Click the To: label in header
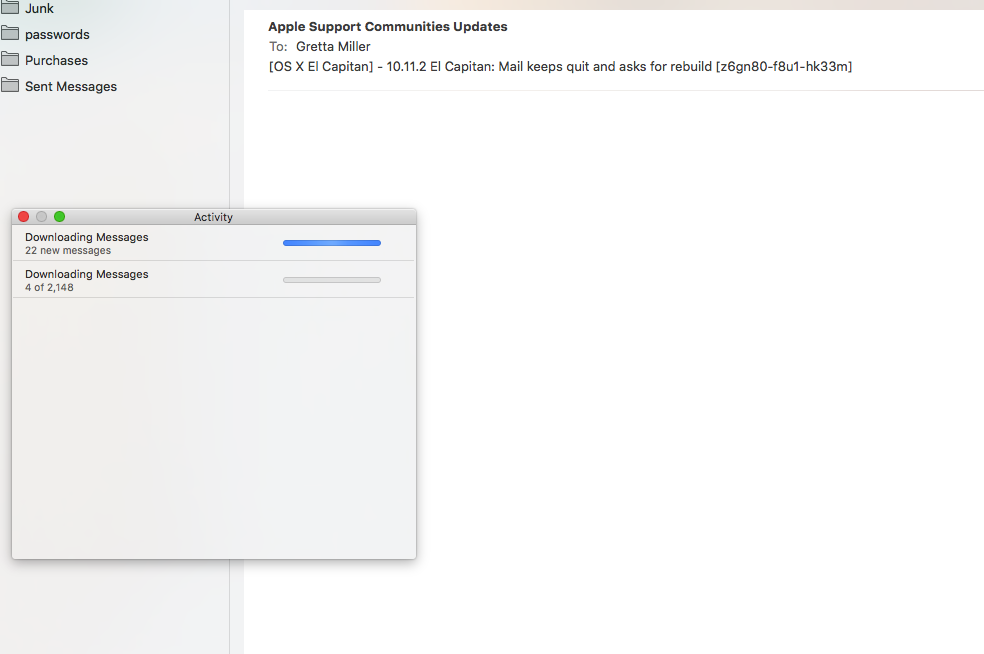The image size is (984, 654). click(278, 46)
